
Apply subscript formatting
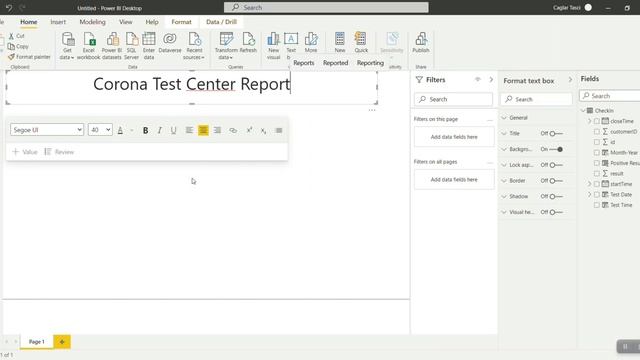264,130
